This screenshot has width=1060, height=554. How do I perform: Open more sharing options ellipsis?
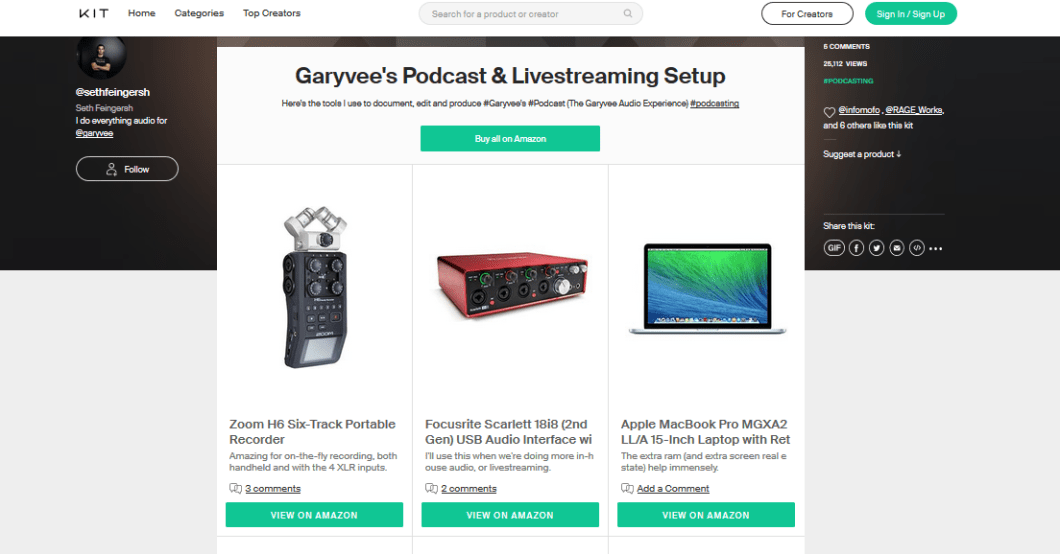936,249
